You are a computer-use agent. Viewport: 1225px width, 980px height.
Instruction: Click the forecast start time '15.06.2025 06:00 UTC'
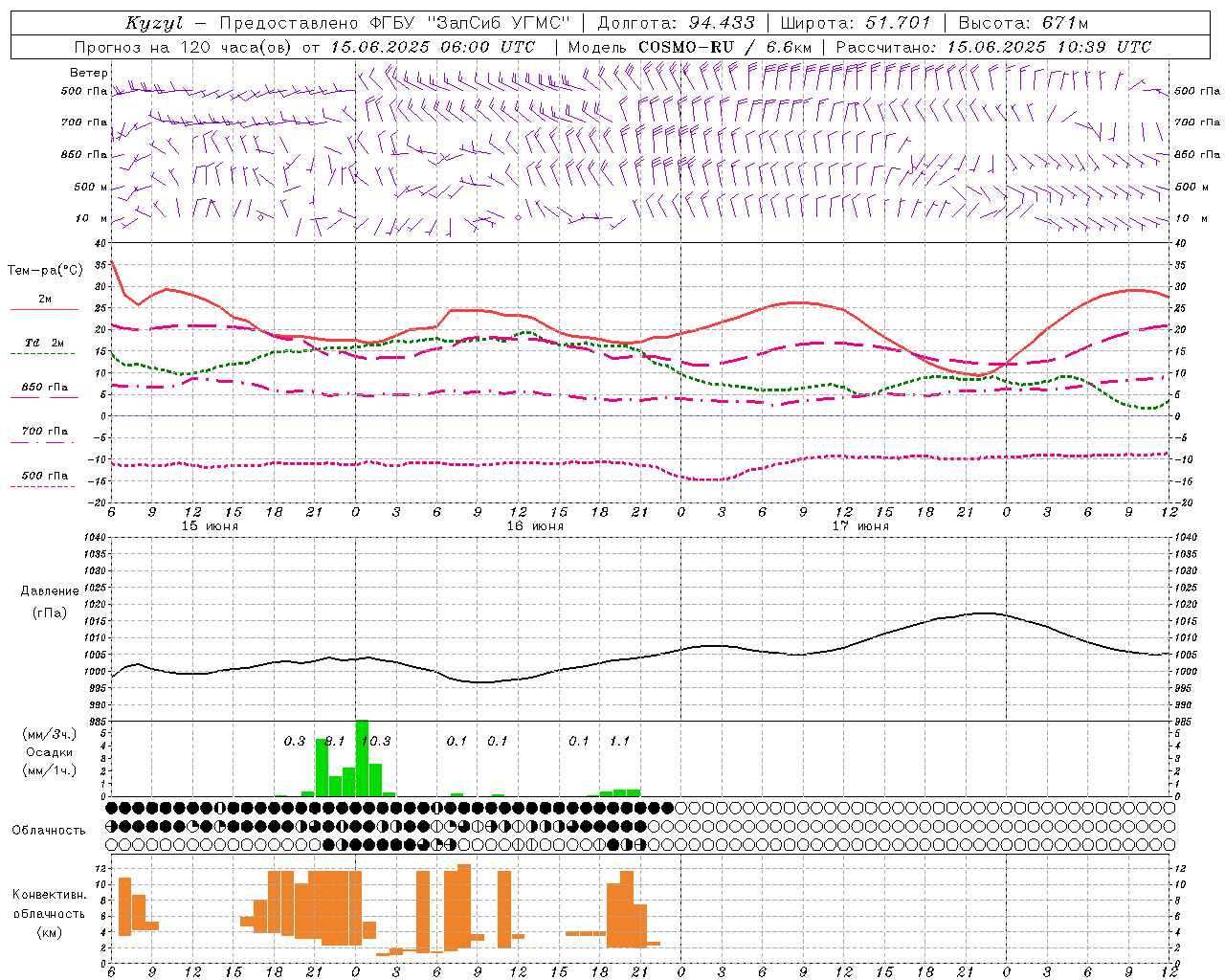click(x=434, y=47)
